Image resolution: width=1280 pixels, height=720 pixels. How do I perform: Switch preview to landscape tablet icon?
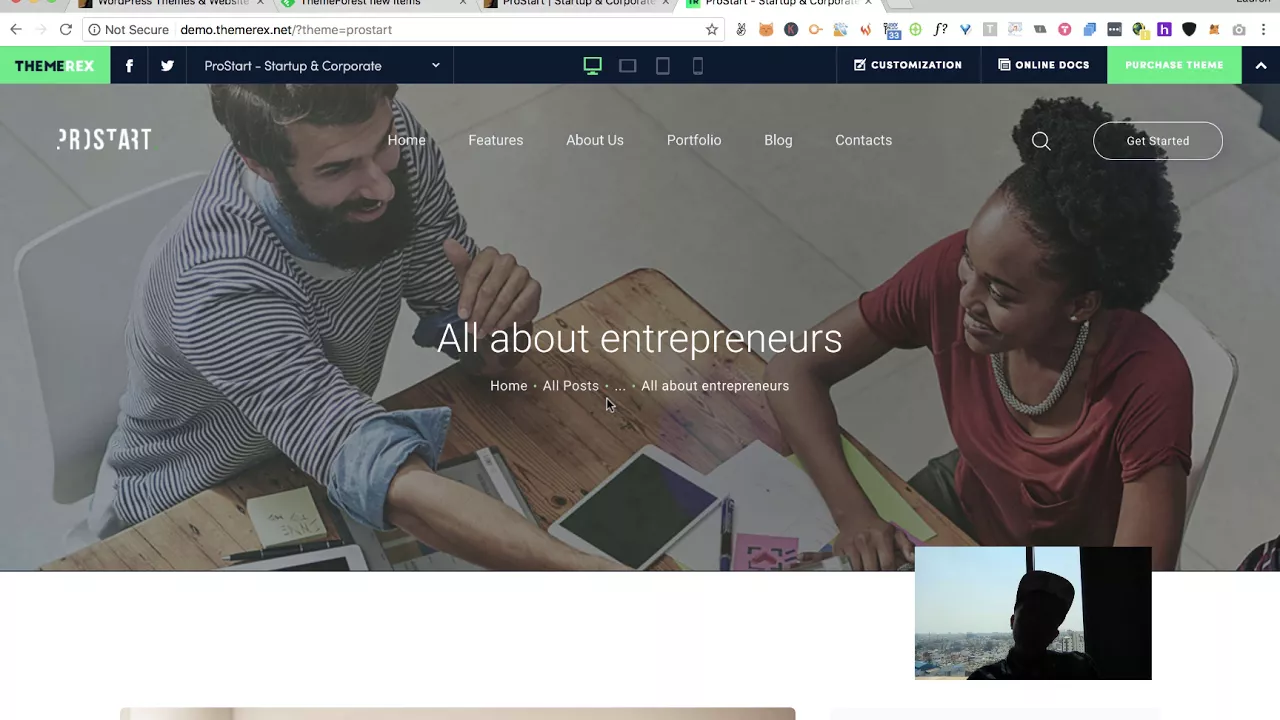pos(628,66)
